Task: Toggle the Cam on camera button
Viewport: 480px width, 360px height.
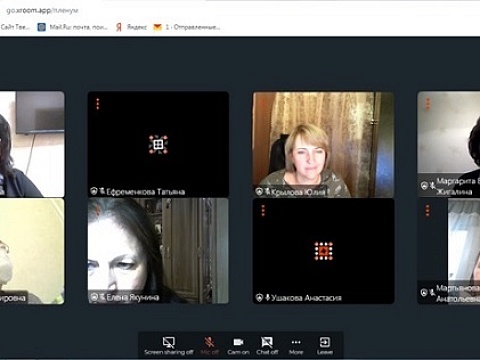Action: tap(238, 346)
